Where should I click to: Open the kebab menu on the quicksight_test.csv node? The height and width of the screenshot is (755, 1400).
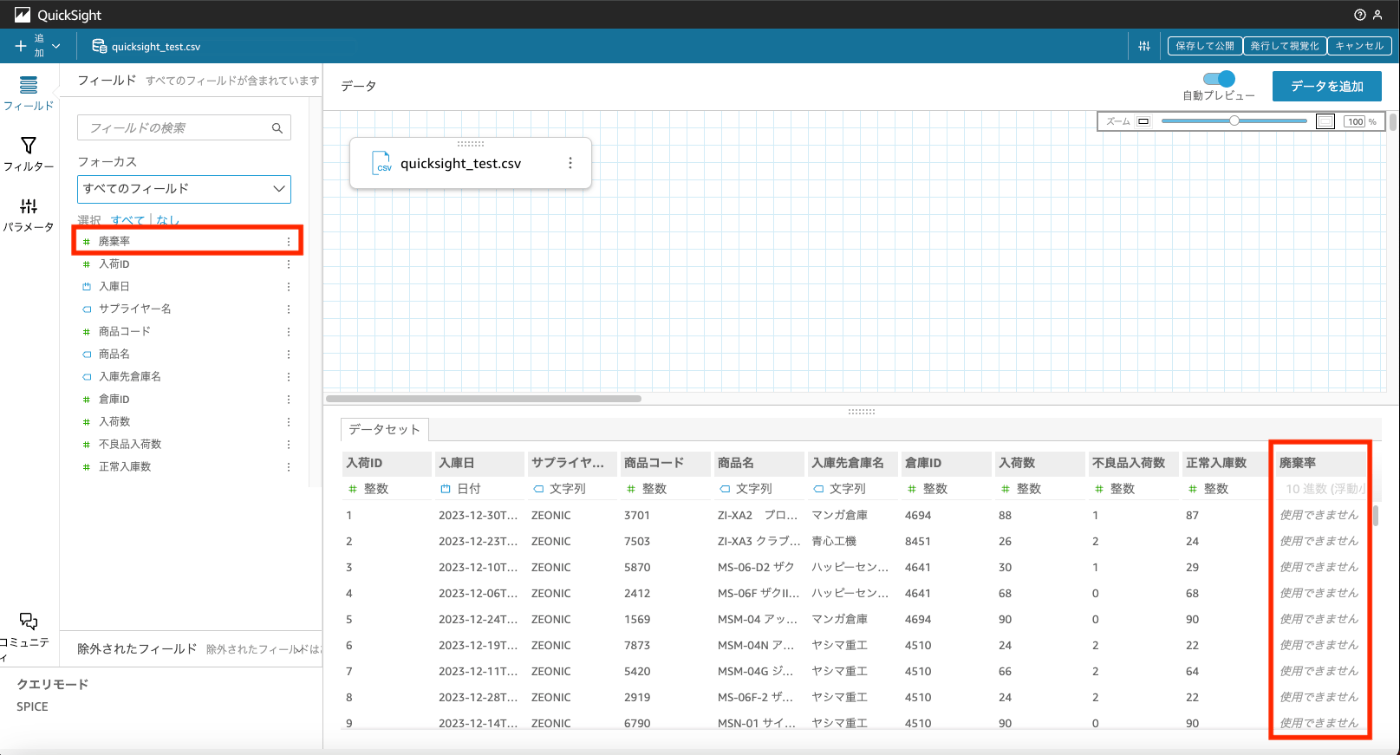point(573,163)
